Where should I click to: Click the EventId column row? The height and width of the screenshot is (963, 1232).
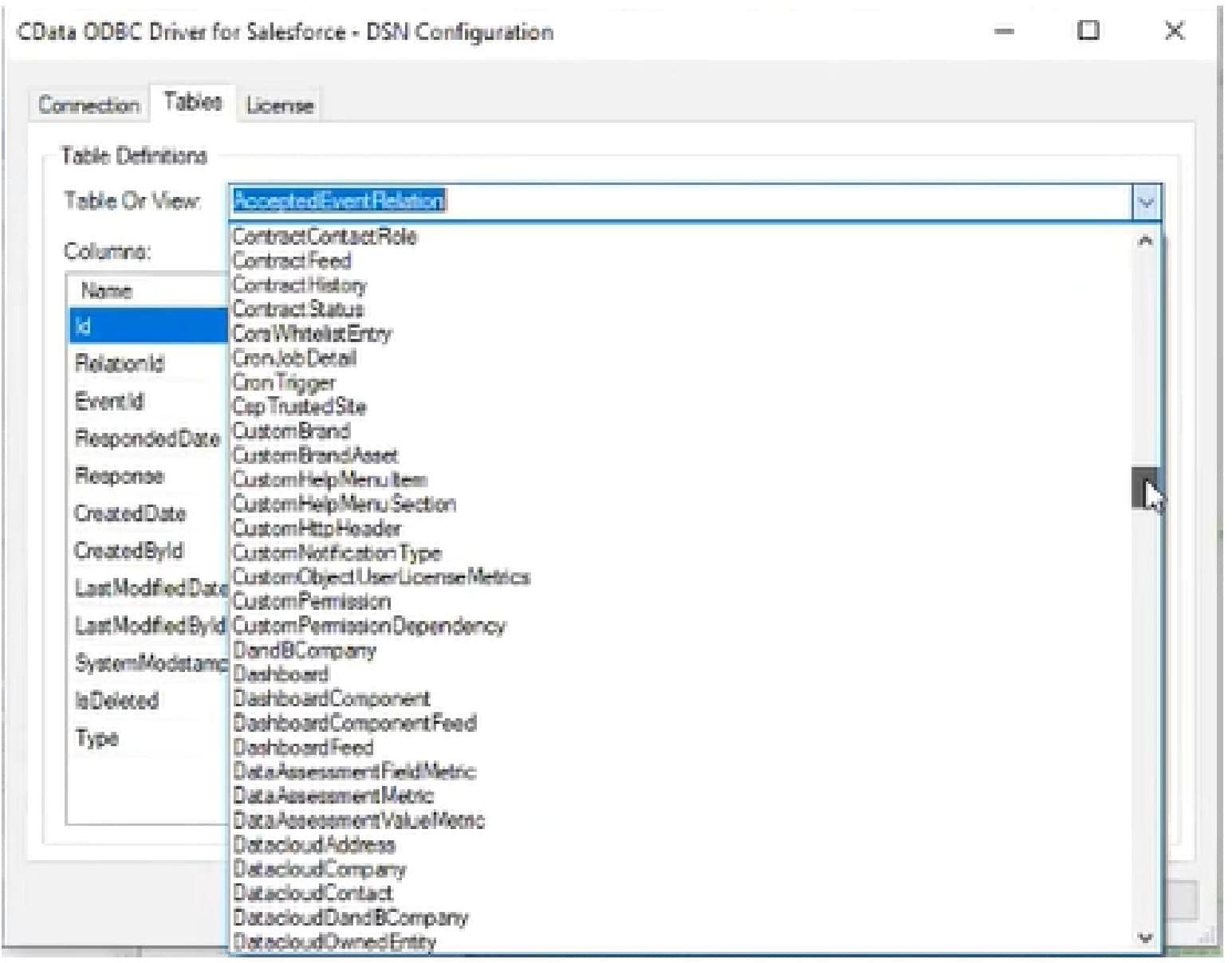point(148,401)
